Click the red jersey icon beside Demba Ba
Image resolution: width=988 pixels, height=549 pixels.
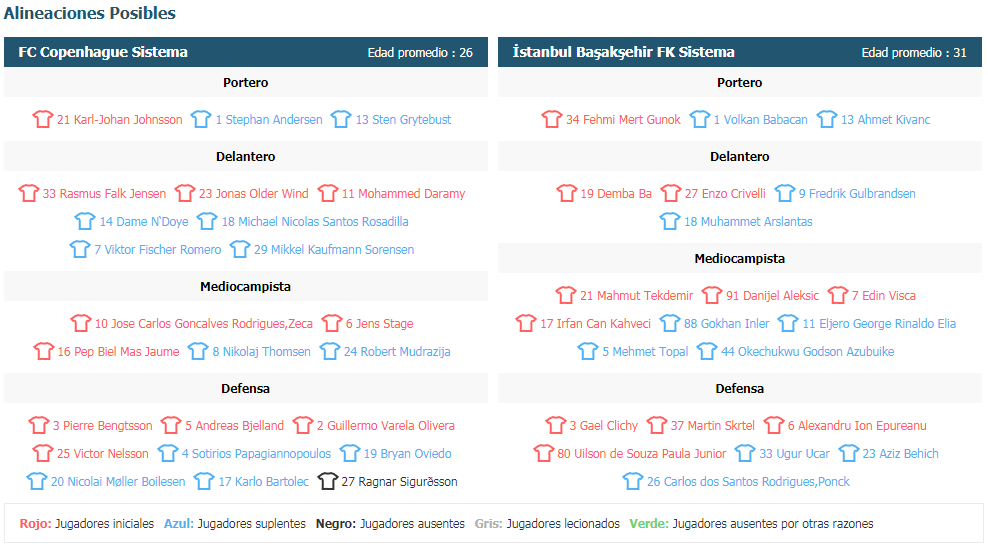(x=566, y=193)
